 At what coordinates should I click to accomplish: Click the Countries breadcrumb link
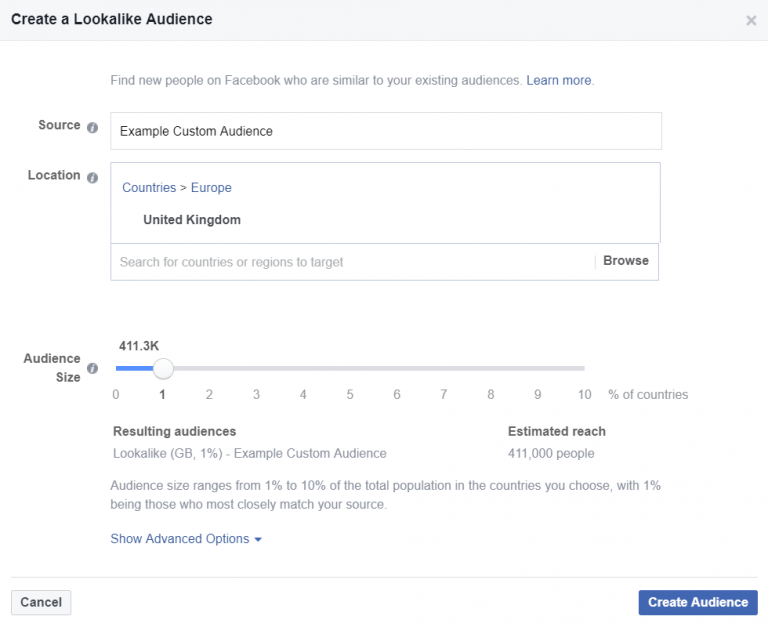(148, 188)
